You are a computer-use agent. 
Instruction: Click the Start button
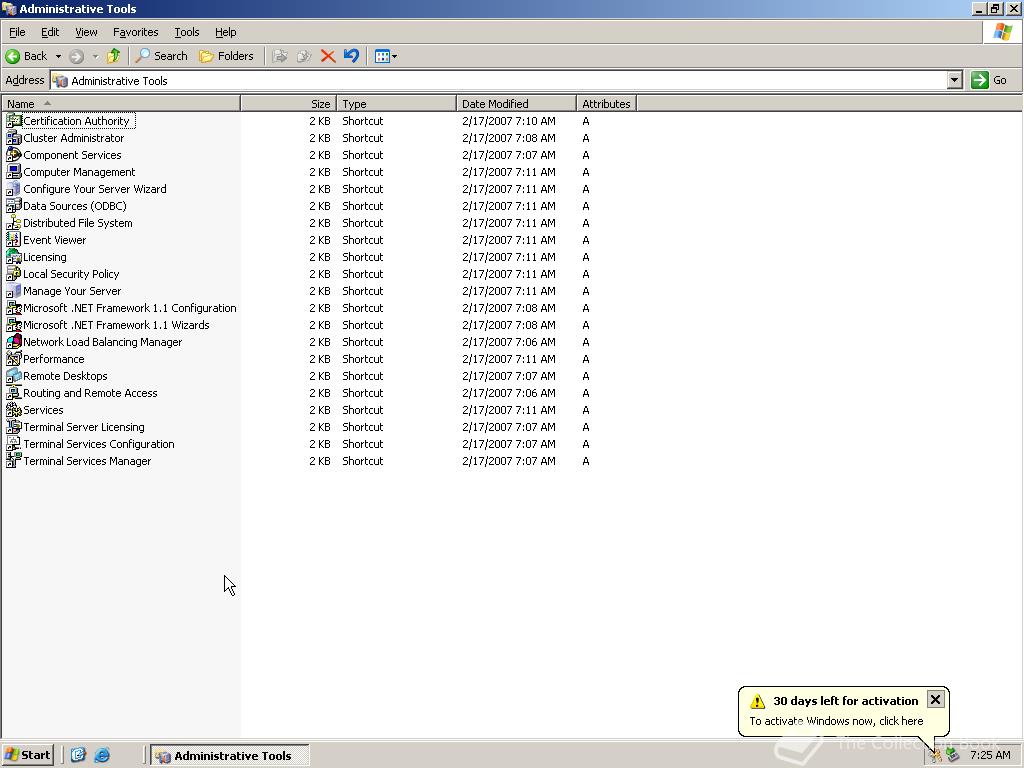coord(27,755)
